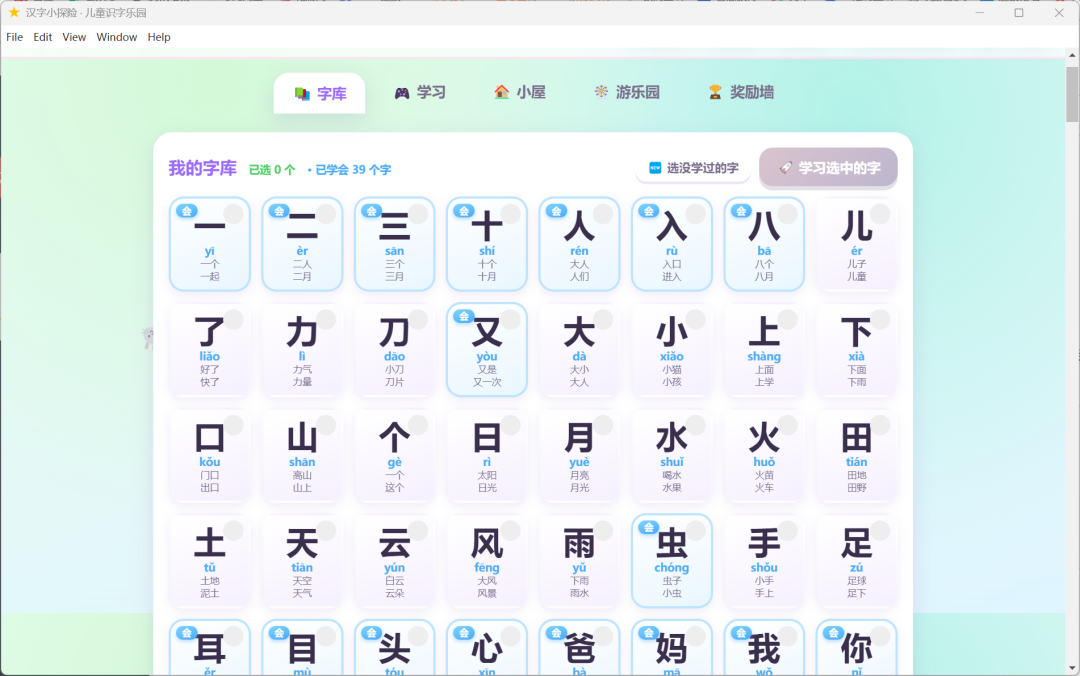This screenshot has width=1080, height=676.
Task: Click the 学习选中的字 button
Action: pos(829,168)
